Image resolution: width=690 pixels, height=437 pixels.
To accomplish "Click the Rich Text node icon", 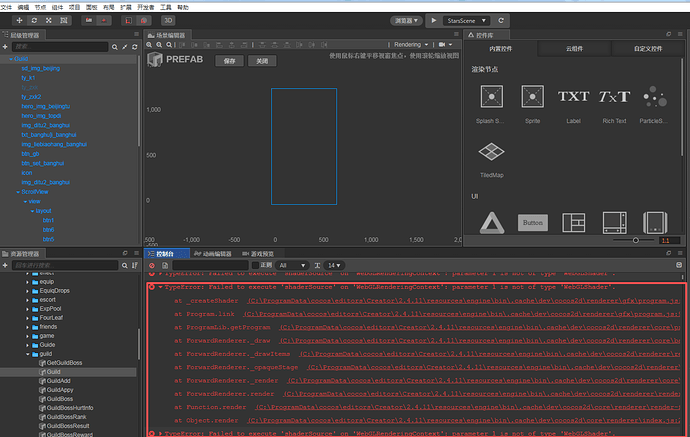I will (x=614, y=96).
